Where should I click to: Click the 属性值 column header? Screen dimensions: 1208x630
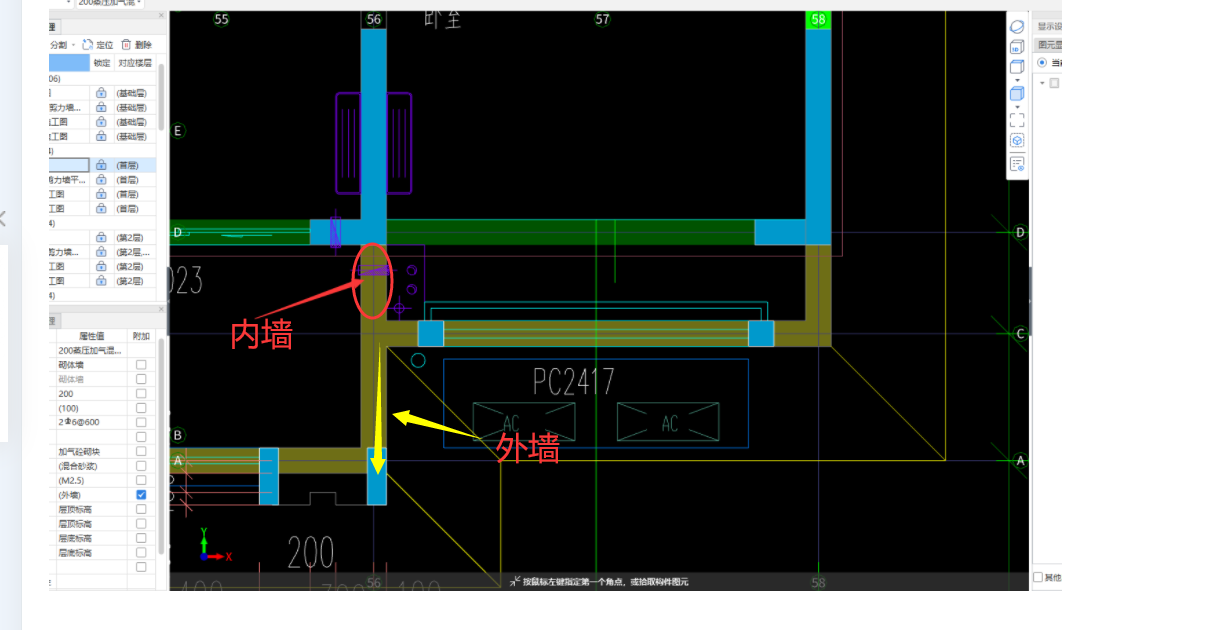(91, 336)
